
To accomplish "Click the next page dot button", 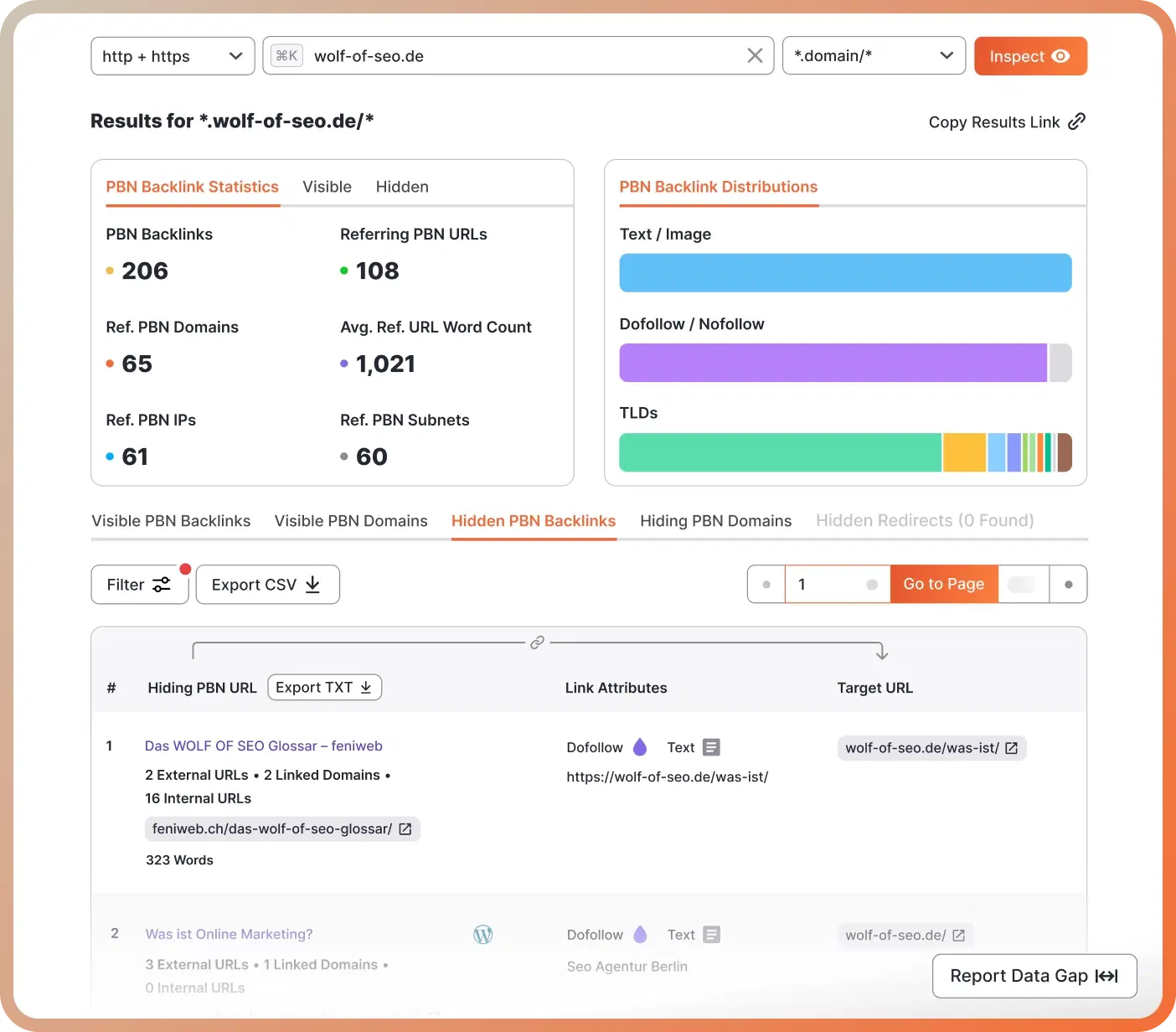I will pyautogui.click(x=1068, y=585).
